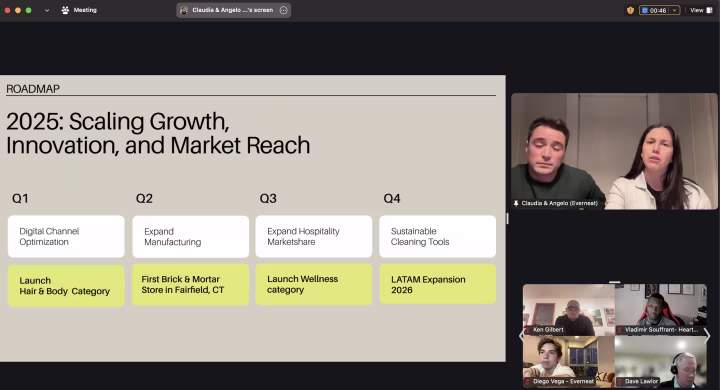This screenshot has width=720, height=390.
Task: Show previous participants with left arrow
Action: (x=521, y=336)
